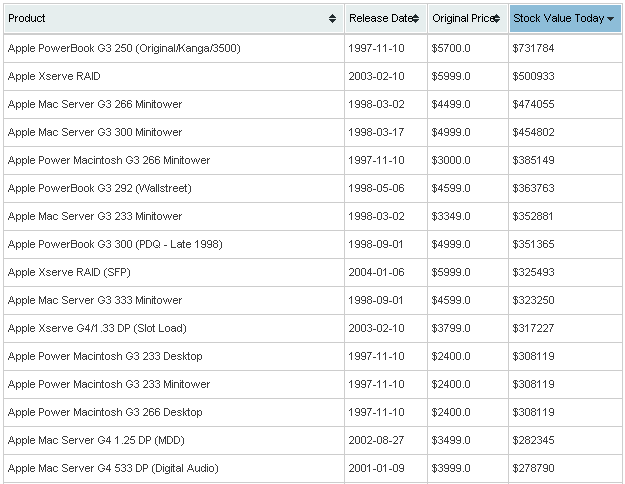Sort table by Original Price header
The image size is (625, 484).
coord(468,18)
